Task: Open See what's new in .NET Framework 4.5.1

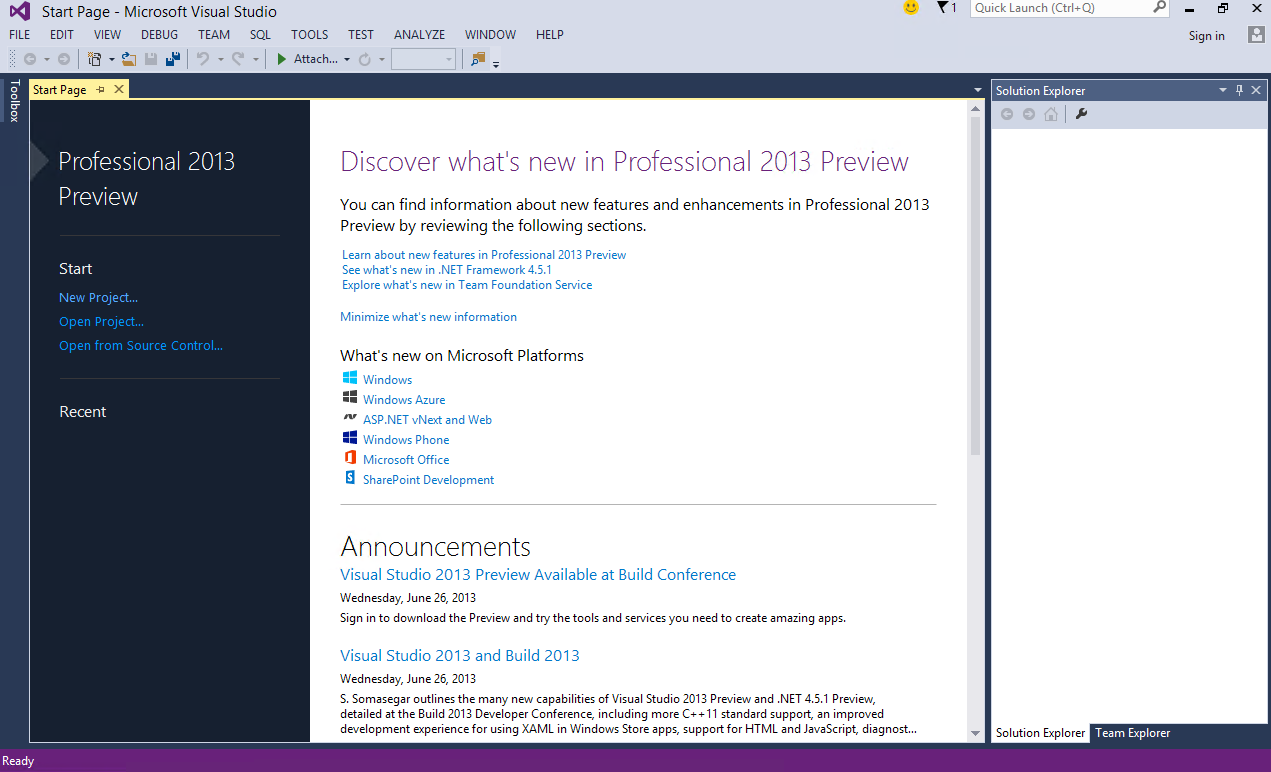Action: point(447,269)
